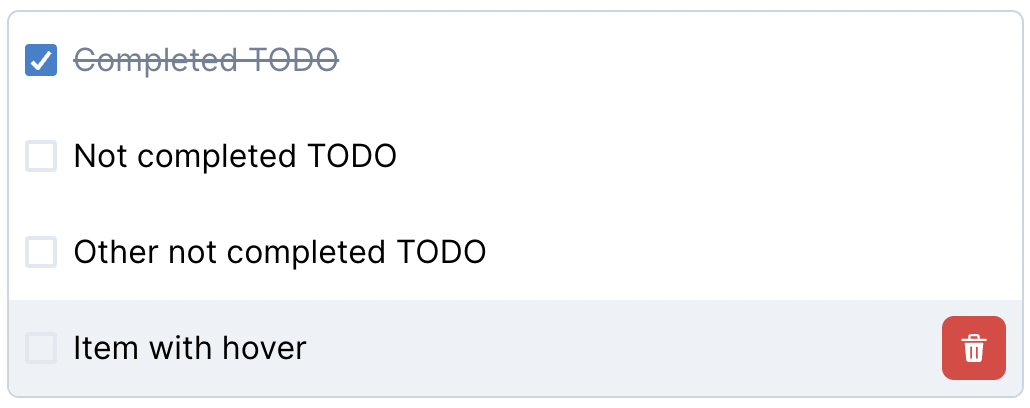Click the highlighted gray row's empty area
The image size is (1030, 408).
click(620, 348)
